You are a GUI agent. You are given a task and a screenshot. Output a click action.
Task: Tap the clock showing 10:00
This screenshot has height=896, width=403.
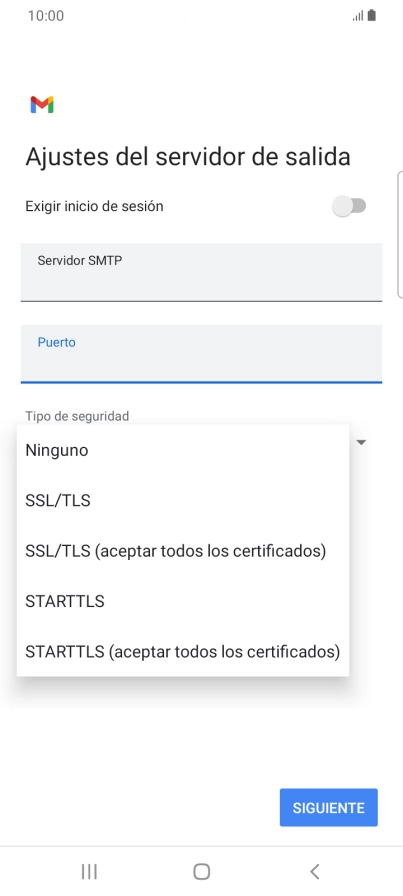46,16
